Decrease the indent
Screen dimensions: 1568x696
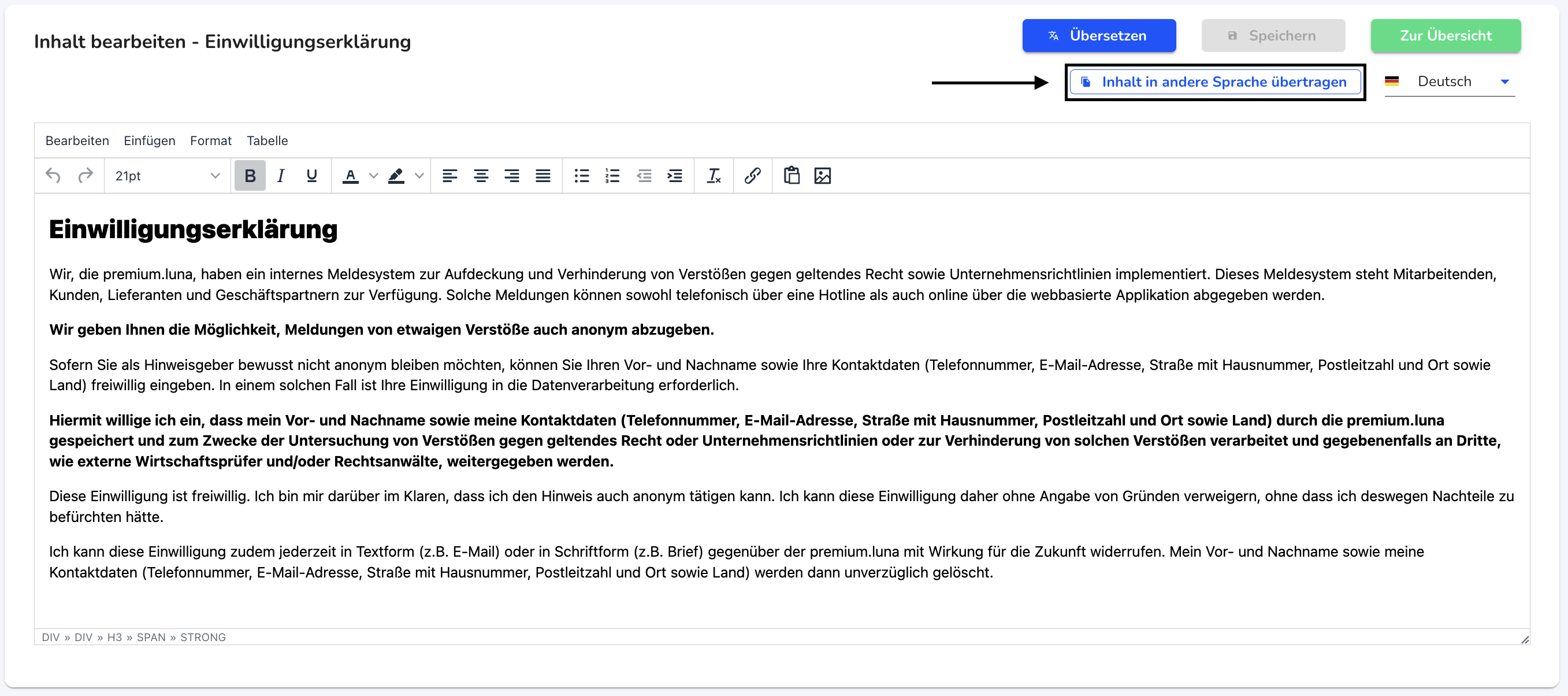pos(644,175)
